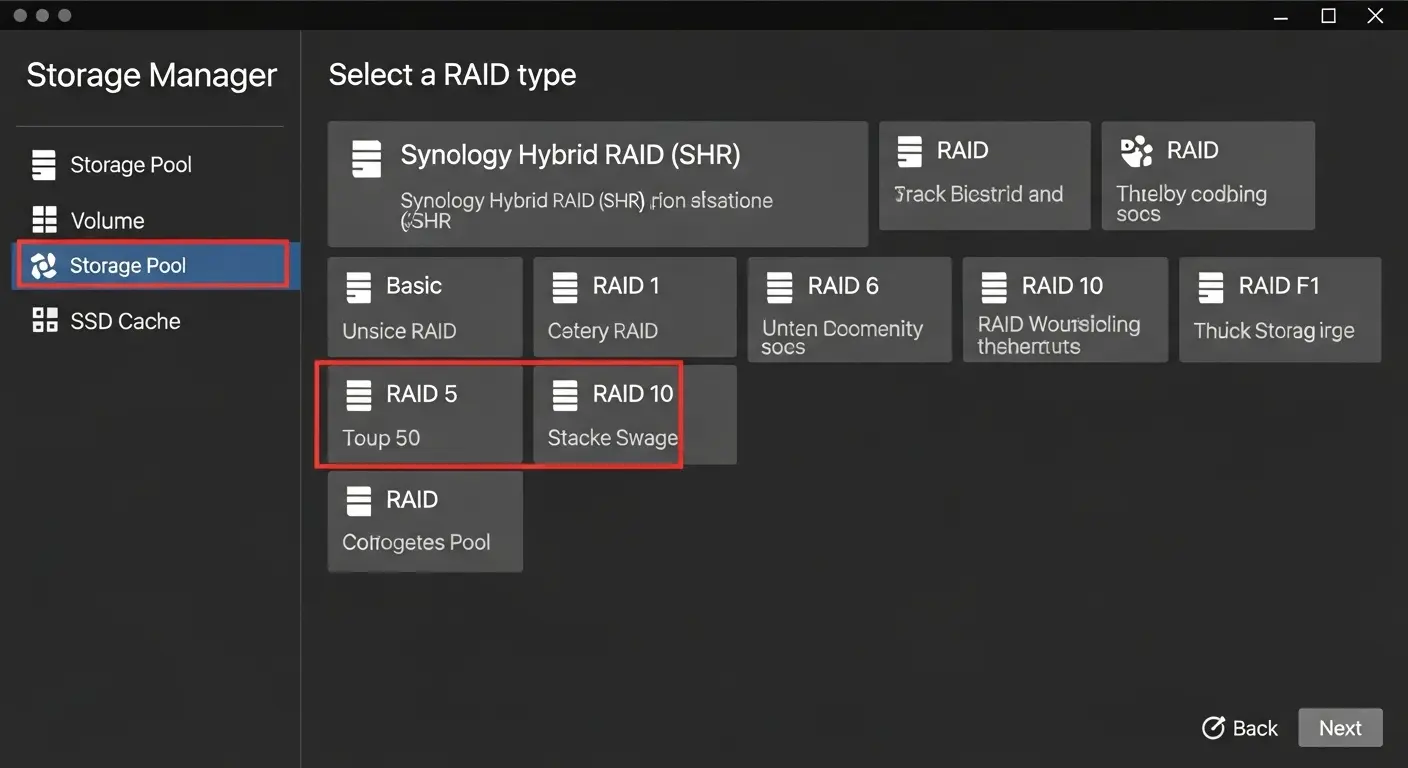Select the 'Toup 50' description text
Image resolution: width=1408 pixels, height=768 pixels.
(x=381, y=438)
